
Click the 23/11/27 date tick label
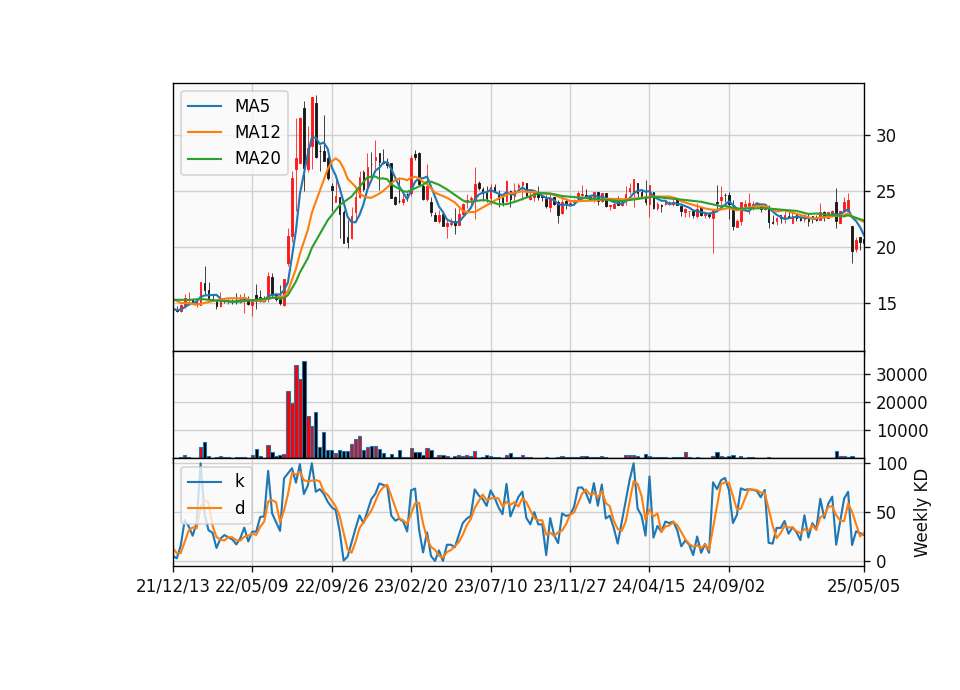click(x=570, y=587)
